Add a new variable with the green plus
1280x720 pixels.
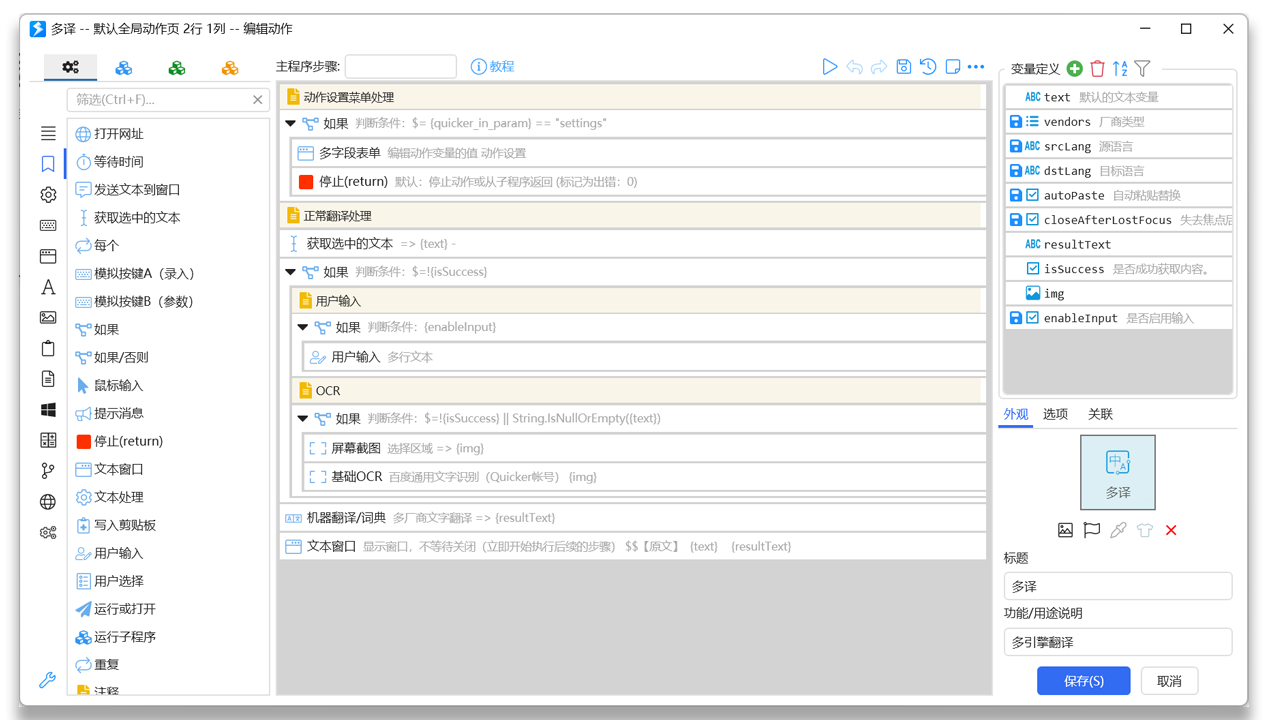[x=1074, y=68]
